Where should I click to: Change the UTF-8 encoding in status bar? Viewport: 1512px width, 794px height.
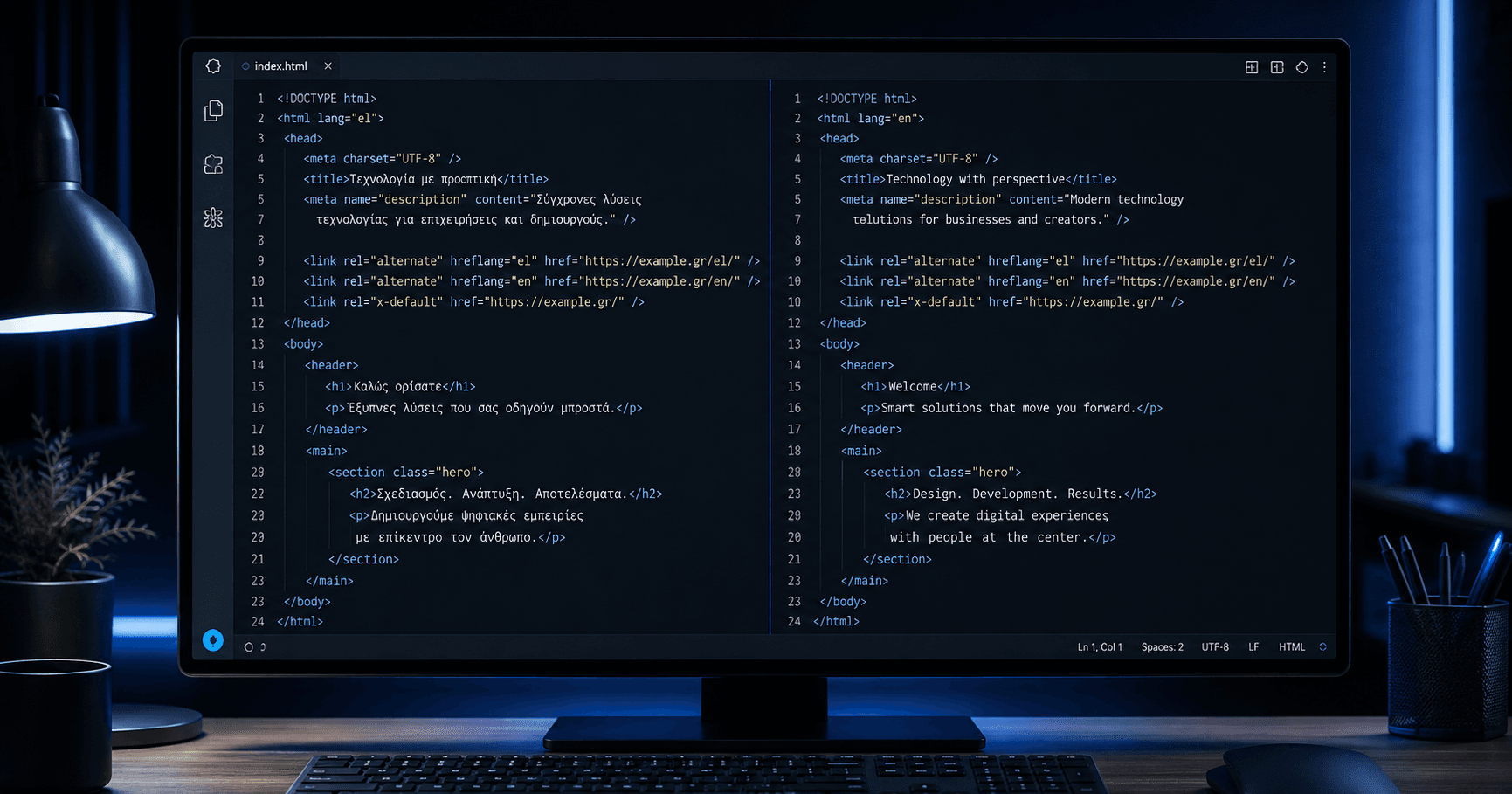pyautogui.click(x=1215, y=647)
